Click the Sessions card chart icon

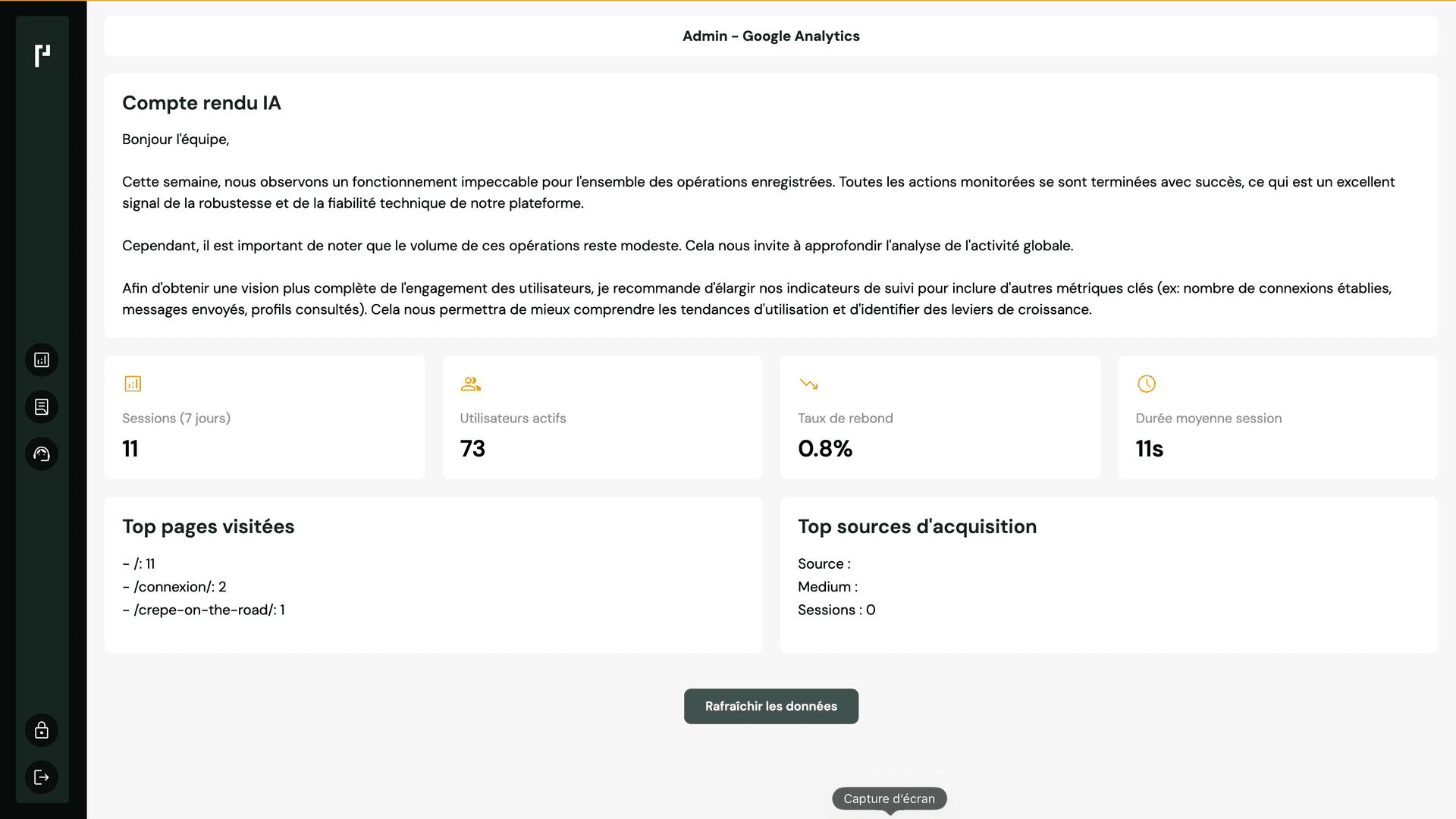133,384
